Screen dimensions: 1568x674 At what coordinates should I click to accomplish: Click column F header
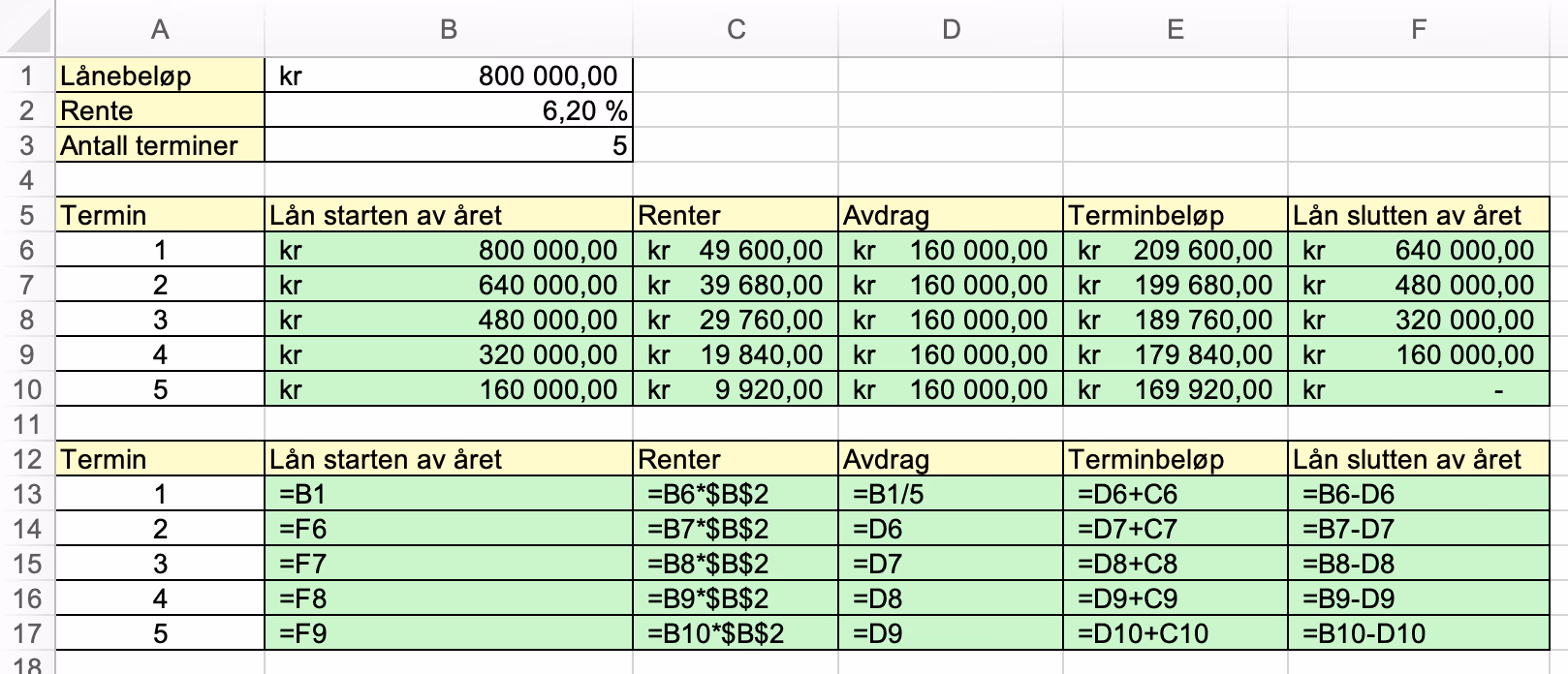point(1419,29)
